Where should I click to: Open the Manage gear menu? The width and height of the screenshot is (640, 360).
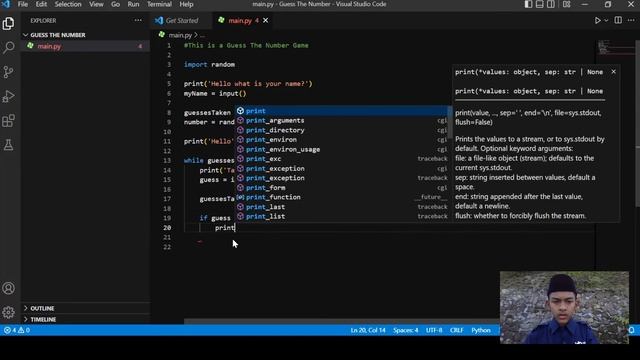(8, 312)
